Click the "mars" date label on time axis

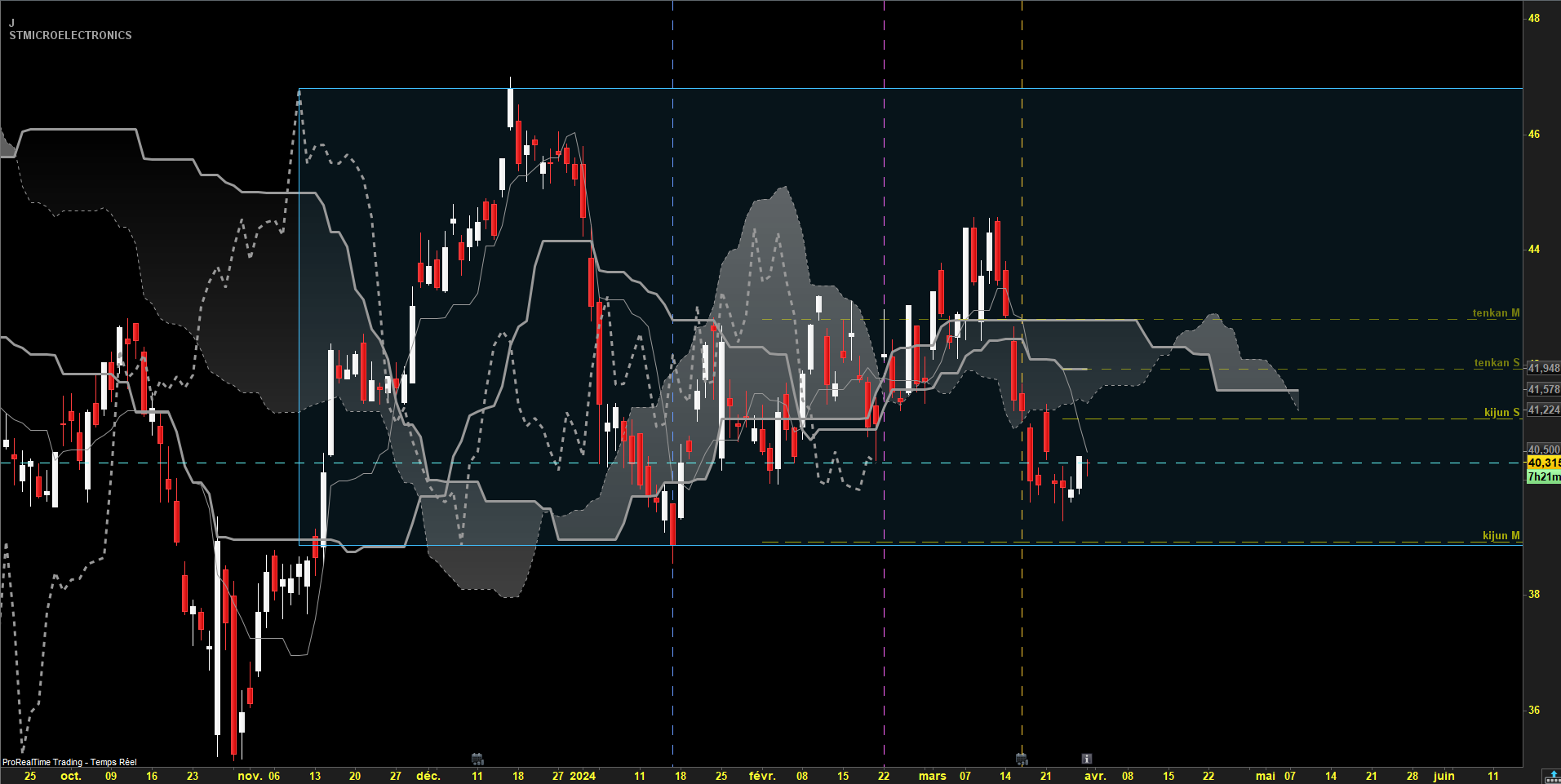pyautogui.click(x=932, y=776)
